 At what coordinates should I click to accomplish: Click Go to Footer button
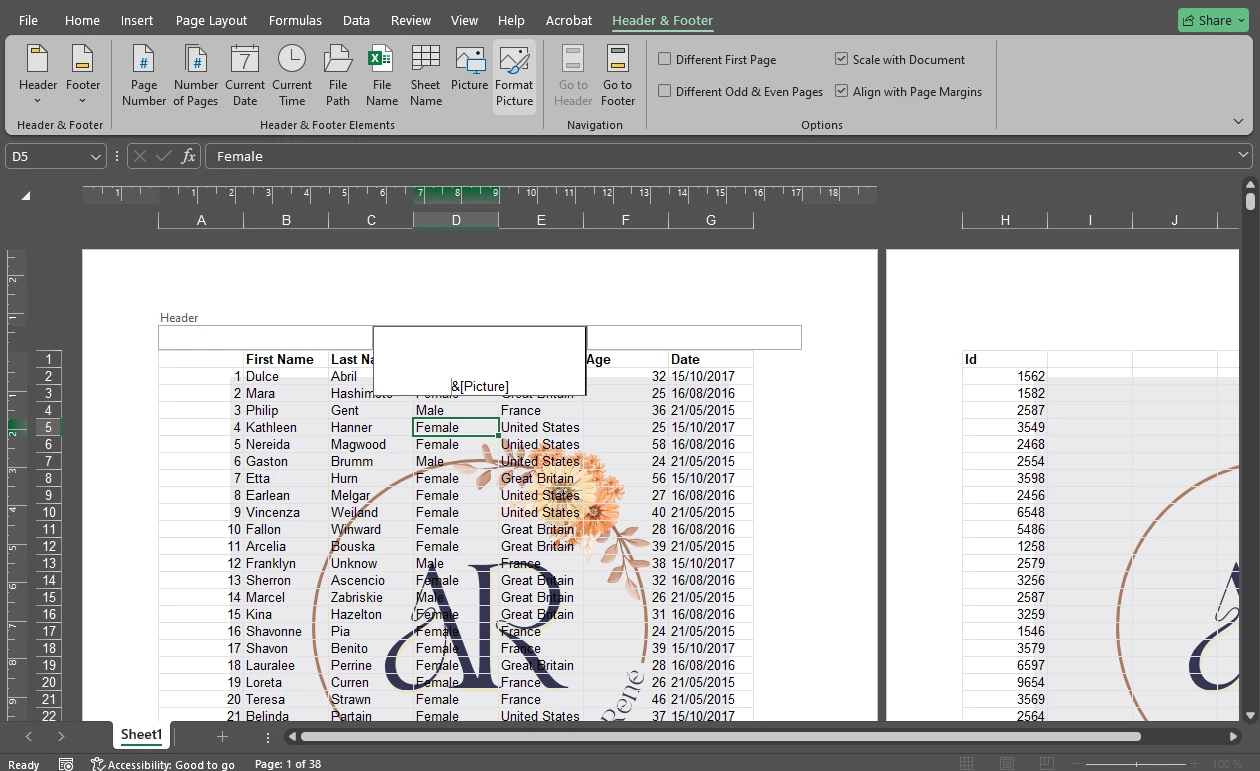click(618, 76)
